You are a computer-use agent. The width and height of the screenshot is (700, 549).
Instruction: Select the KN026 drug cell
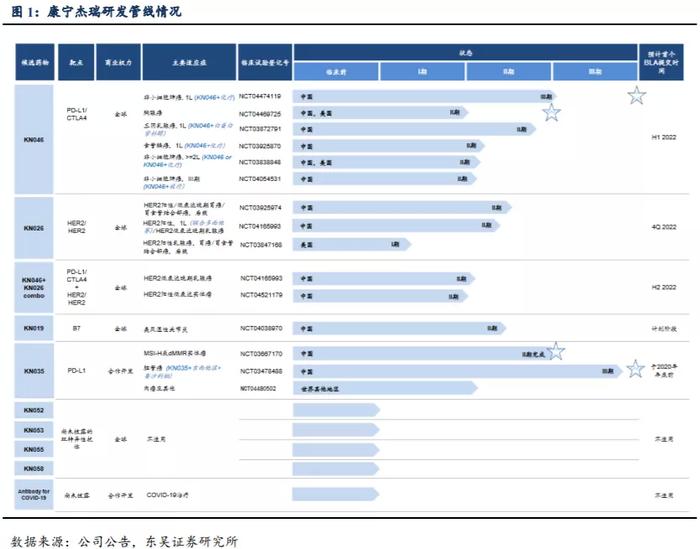point(34,228)
